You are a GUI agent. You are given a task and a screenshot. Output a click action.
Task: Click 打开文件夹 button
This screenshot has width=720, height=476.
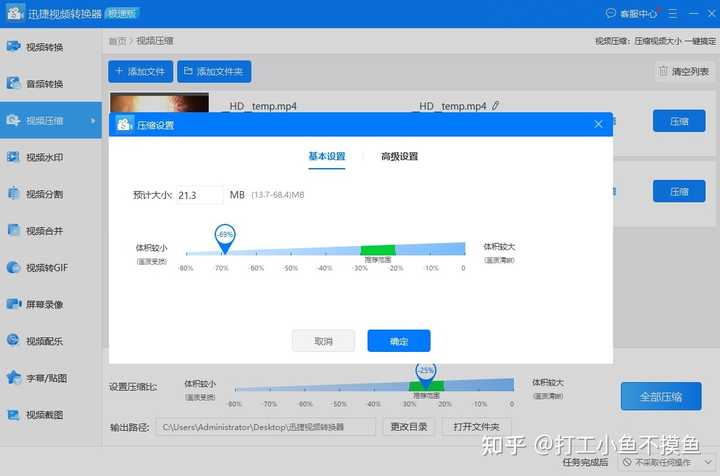(476, 427)
